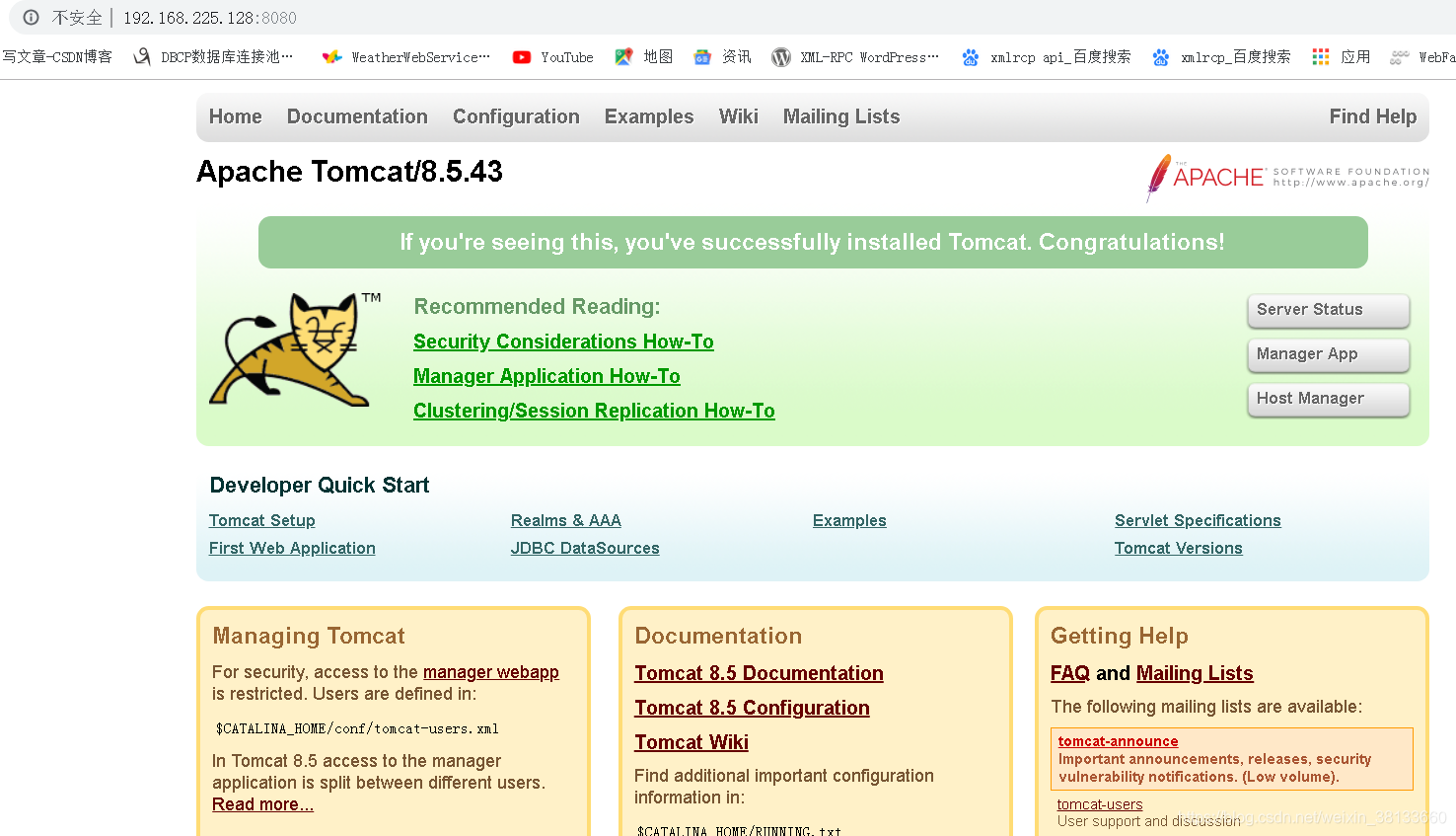Open Security Considerations How-To link
Image resolution: width=1456 pixels, height=836 pixels.
click(563, 342)
